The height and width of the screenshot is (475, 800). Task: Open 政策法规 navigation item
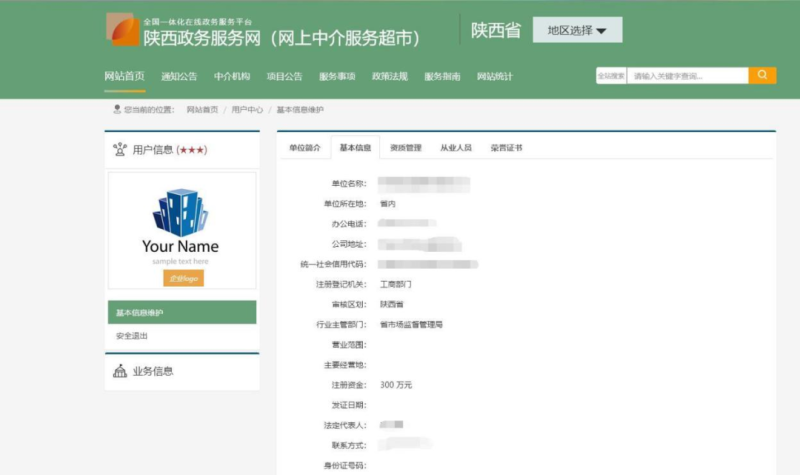389,76
